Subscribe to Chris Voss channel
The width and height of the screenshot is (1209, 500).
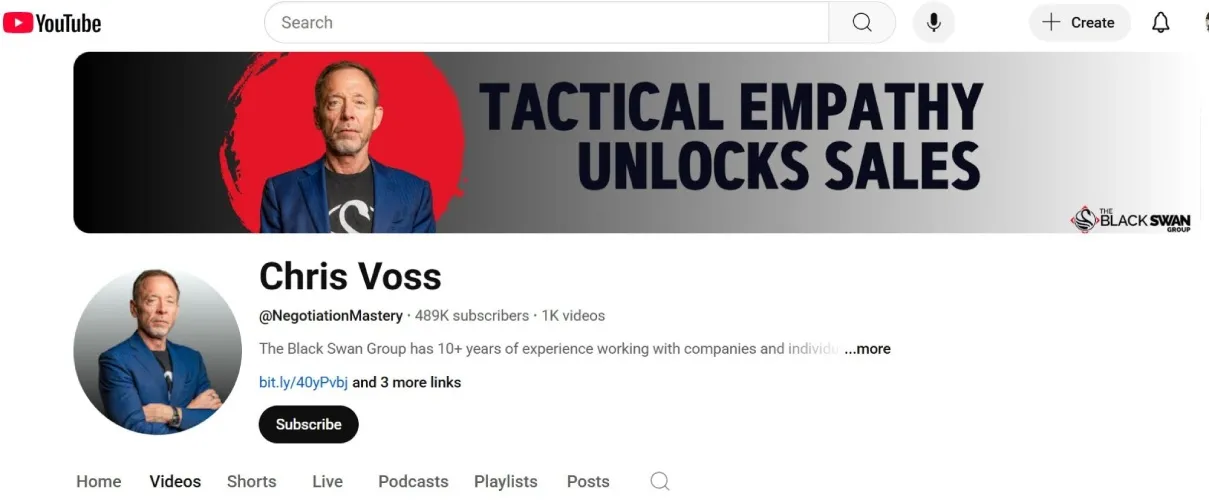309,424
